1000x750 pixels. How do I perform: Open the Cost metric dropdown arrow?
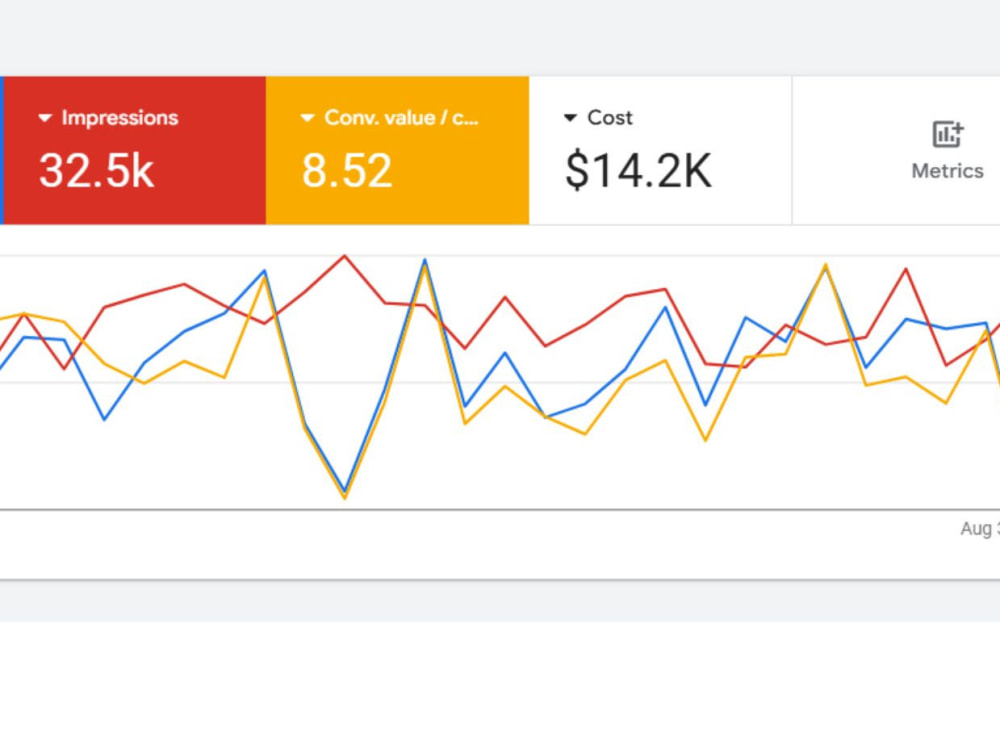tap(570, 118)
